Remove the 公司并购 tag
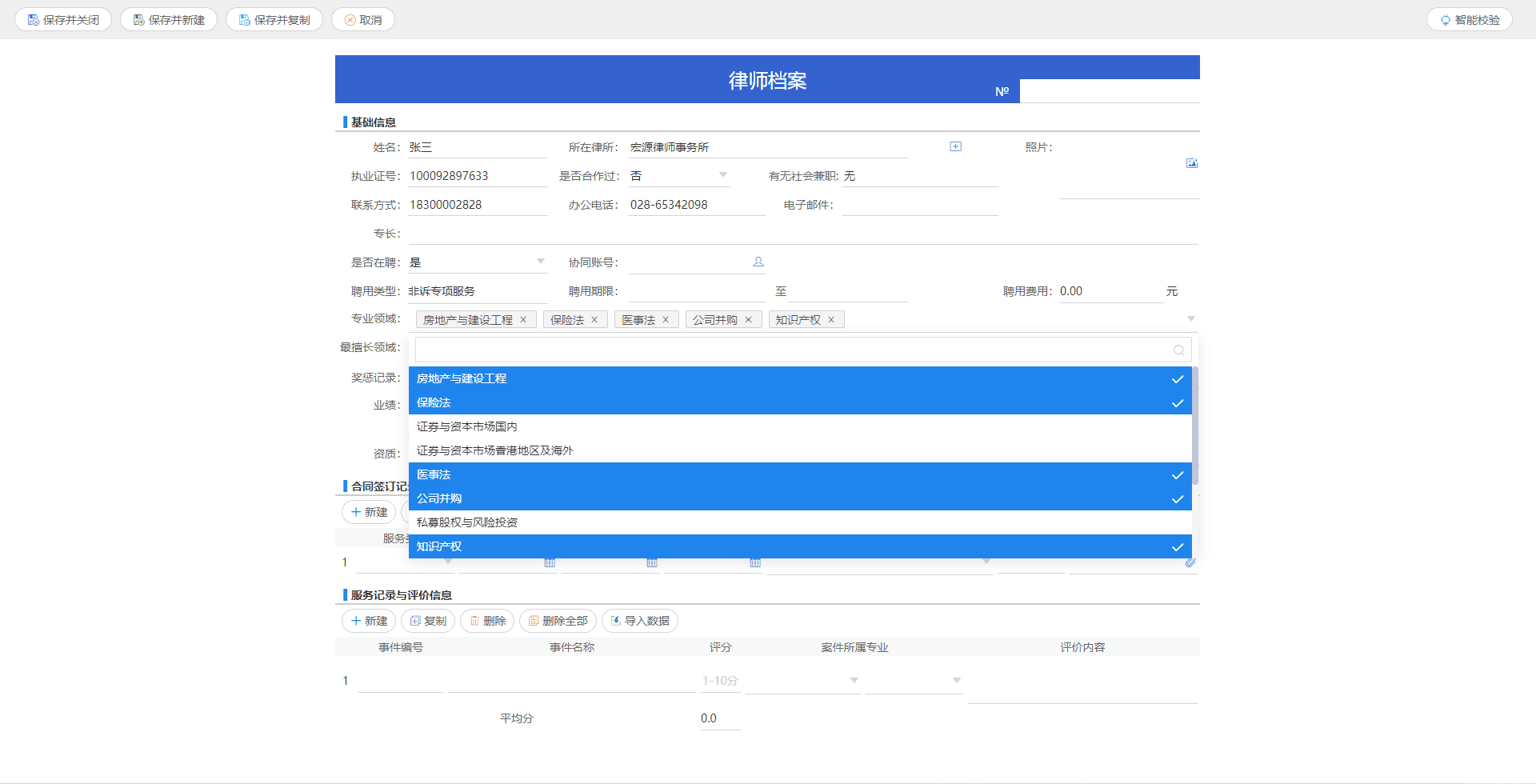Screen dimensions: 1536x784 coord(749,320)
